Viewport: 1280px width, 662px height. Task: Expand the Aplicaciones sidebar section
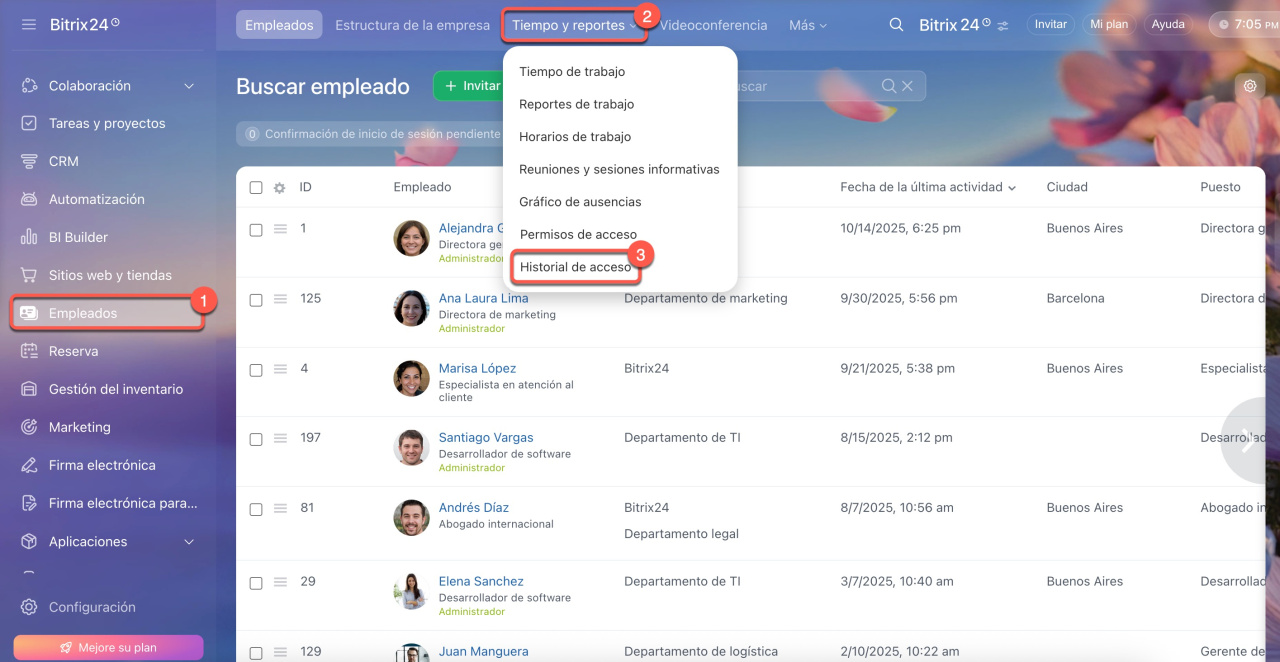189,542
